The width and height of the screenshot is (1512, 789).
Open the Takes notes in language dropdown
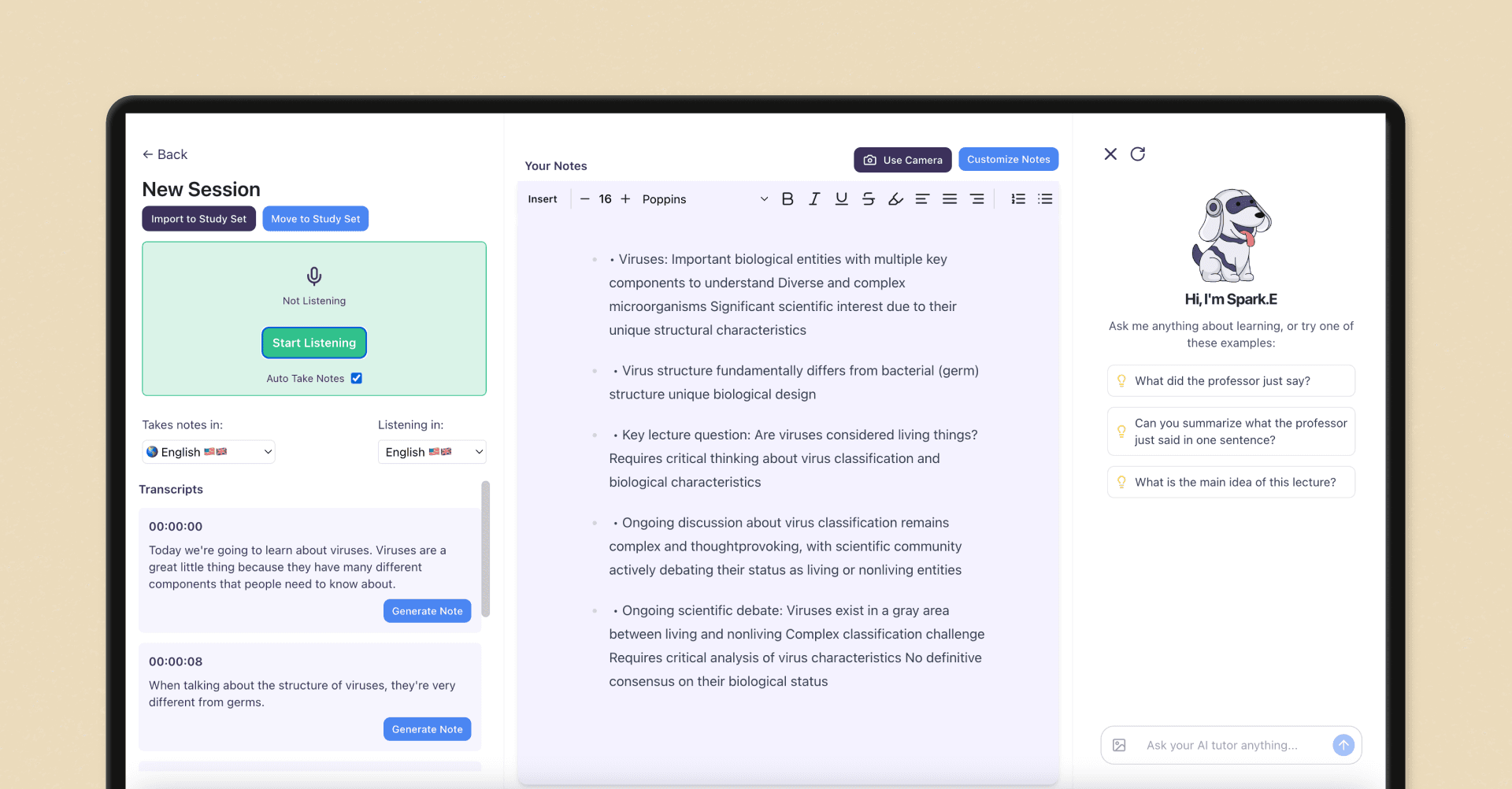click(208, 451)
